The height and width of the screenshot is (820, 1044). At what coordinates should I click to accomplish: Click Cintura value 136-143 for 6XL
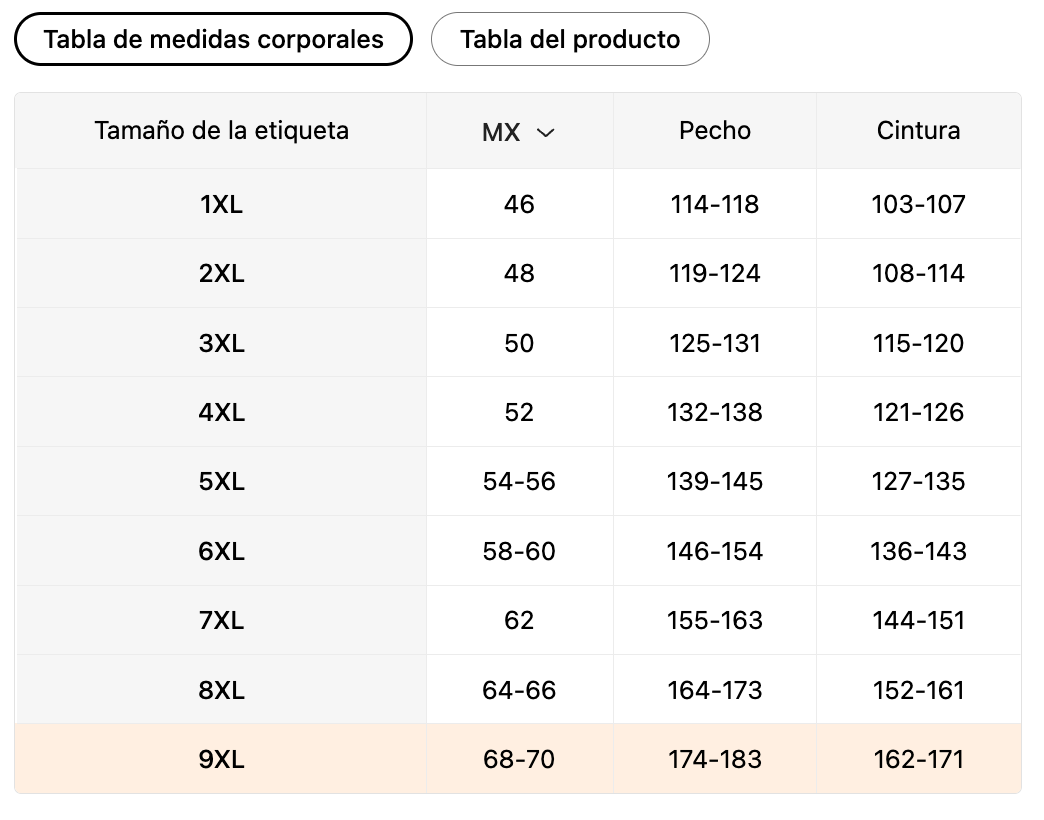click(918, 552)
